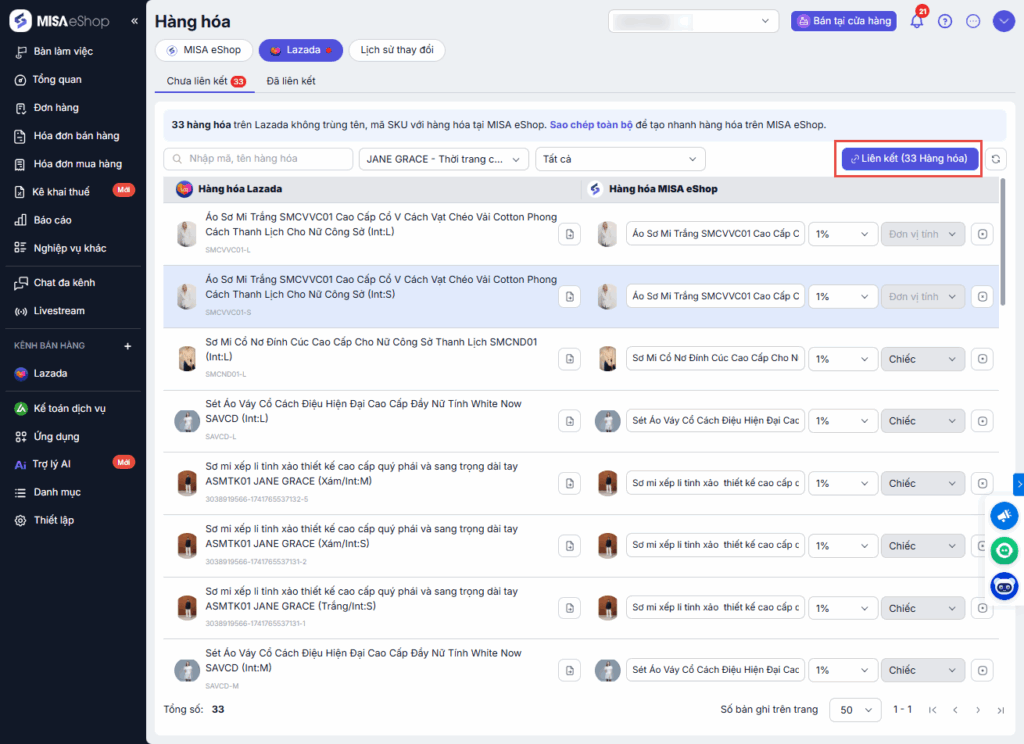Click the Sao chép toàn bộ link

coord(591,125)
